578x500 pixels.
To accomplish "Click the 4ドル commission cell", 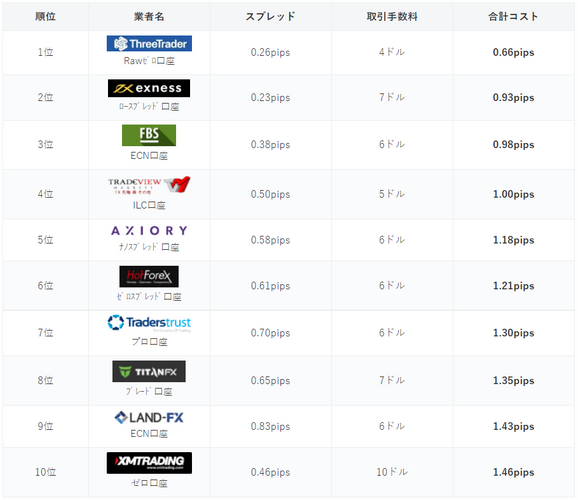I will click(392, 52).
